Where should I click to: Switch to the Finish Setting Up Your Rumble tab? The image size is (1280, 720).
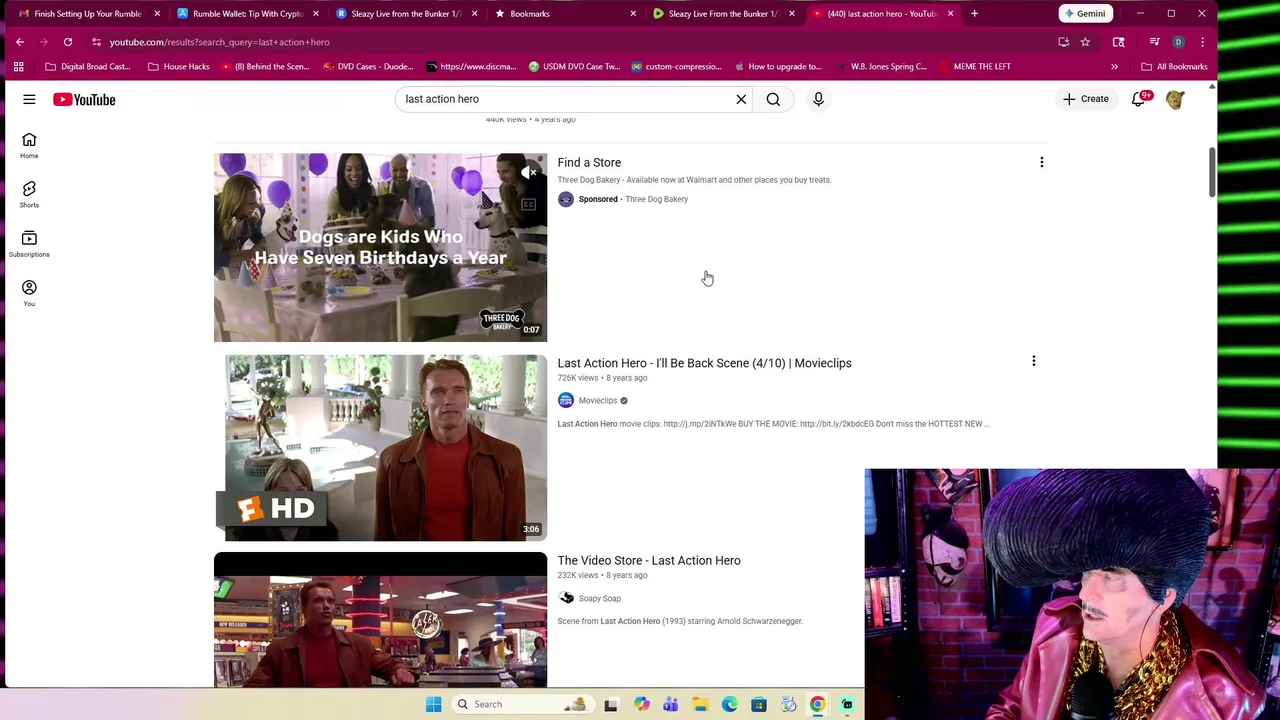(87, 14)
